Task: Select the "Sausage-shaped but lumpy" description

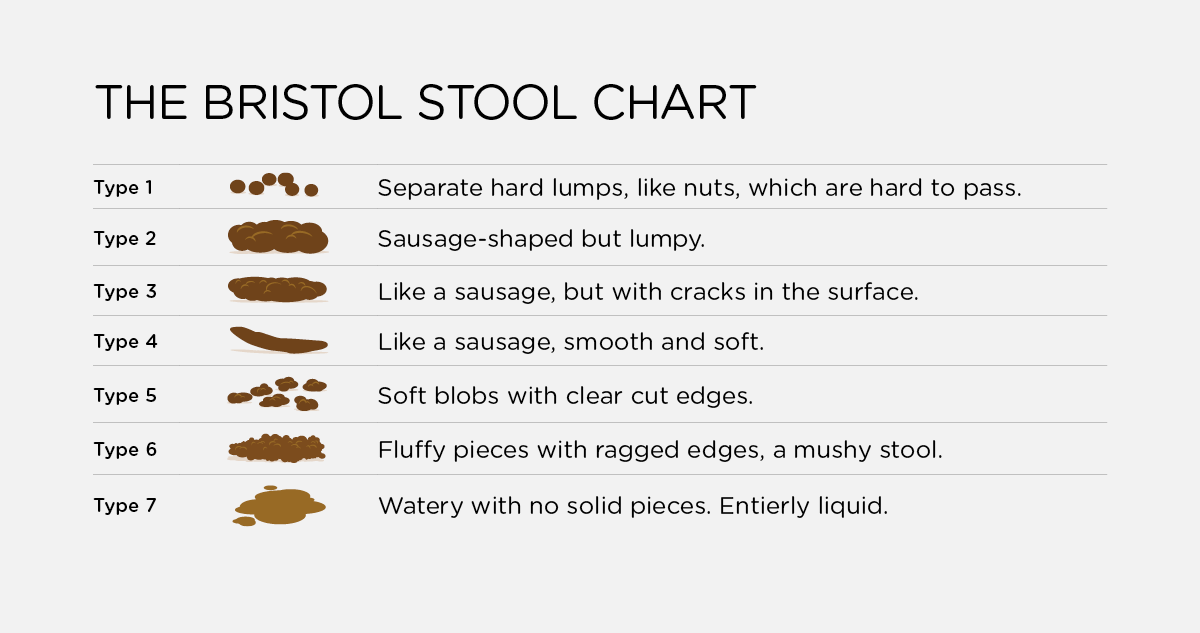Action: pyautogui.click(x=541, y=240)
